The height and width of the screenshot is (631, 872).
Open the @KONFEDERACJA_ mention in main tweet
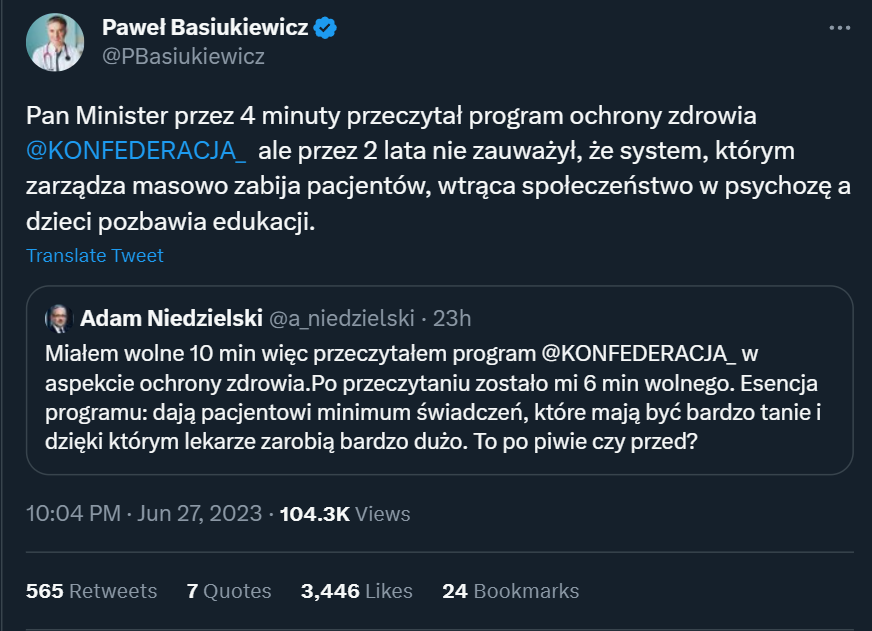[136, 150]
